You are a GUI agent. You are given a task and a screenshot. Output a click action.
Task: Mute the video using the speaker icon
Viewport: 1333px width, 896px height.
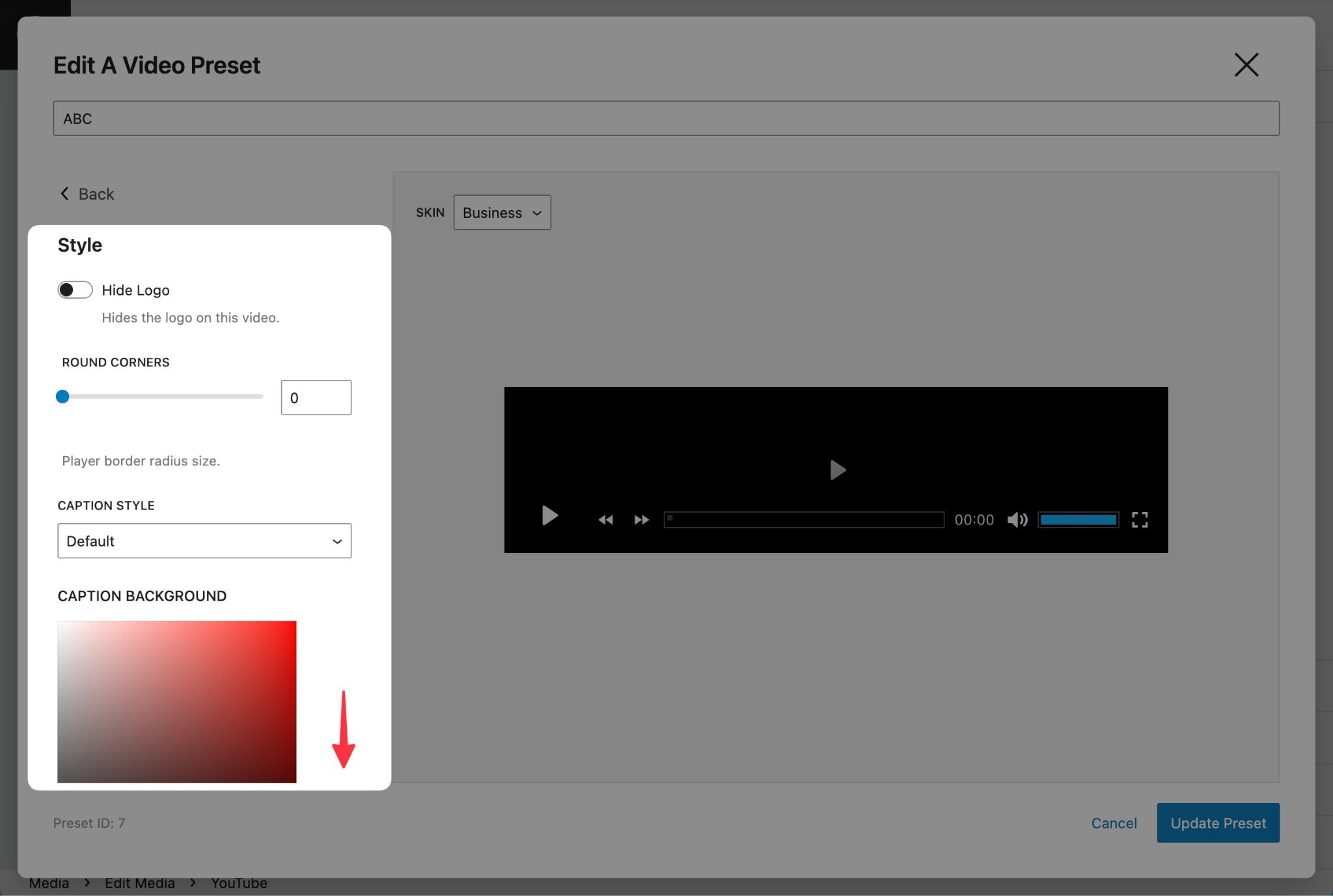click(x=1016, y=519)
